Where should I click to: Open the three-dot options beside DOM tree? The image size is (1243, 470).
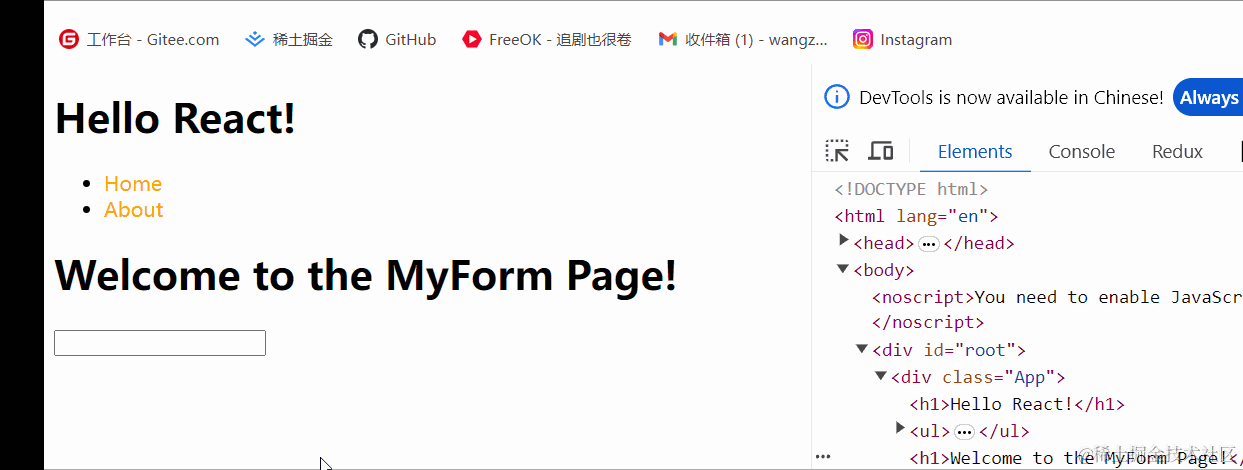(823, 456)
